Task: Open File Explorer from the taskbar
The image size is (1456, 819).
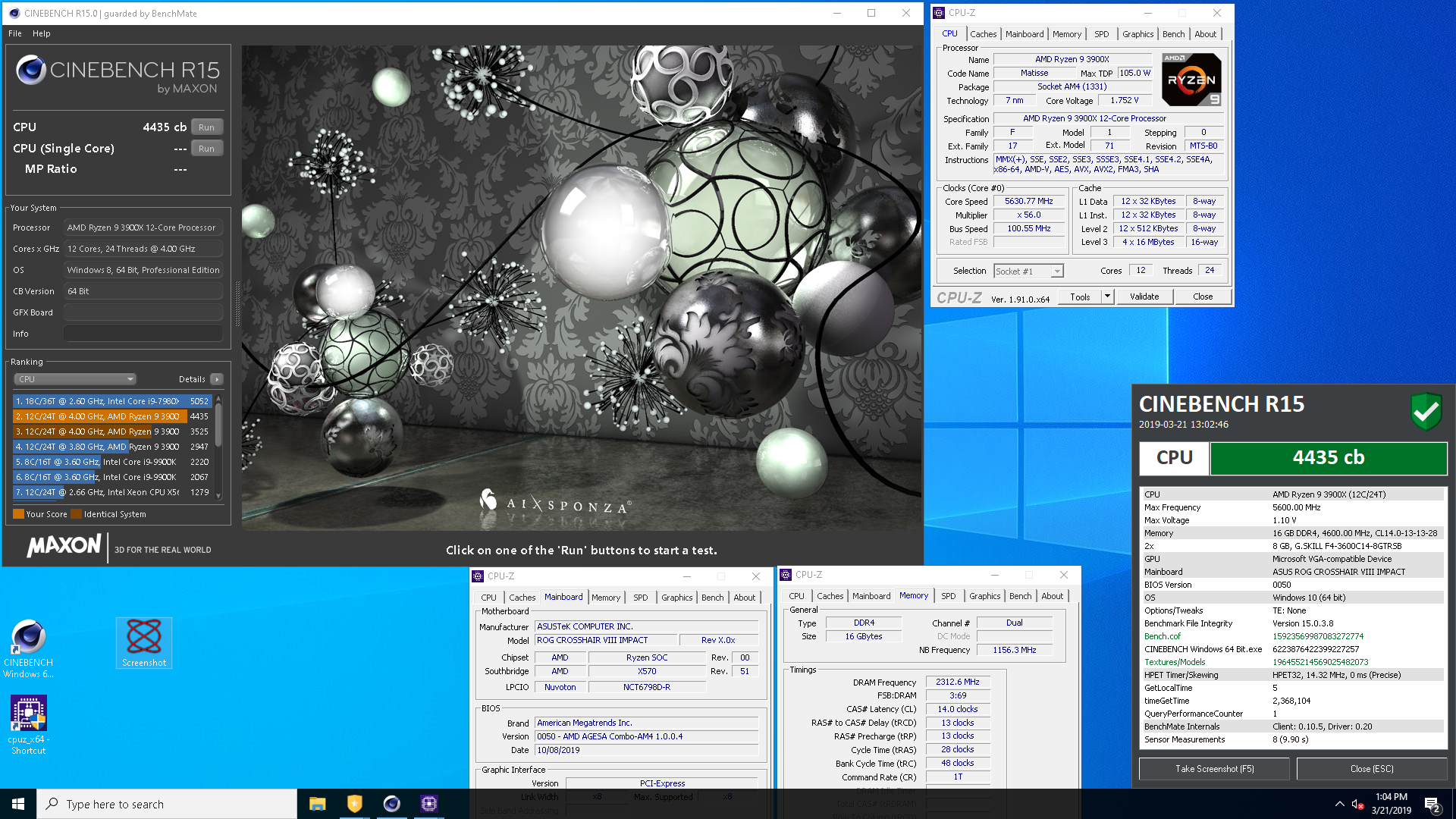Action: pyautogui.click(x=317, y=804)
